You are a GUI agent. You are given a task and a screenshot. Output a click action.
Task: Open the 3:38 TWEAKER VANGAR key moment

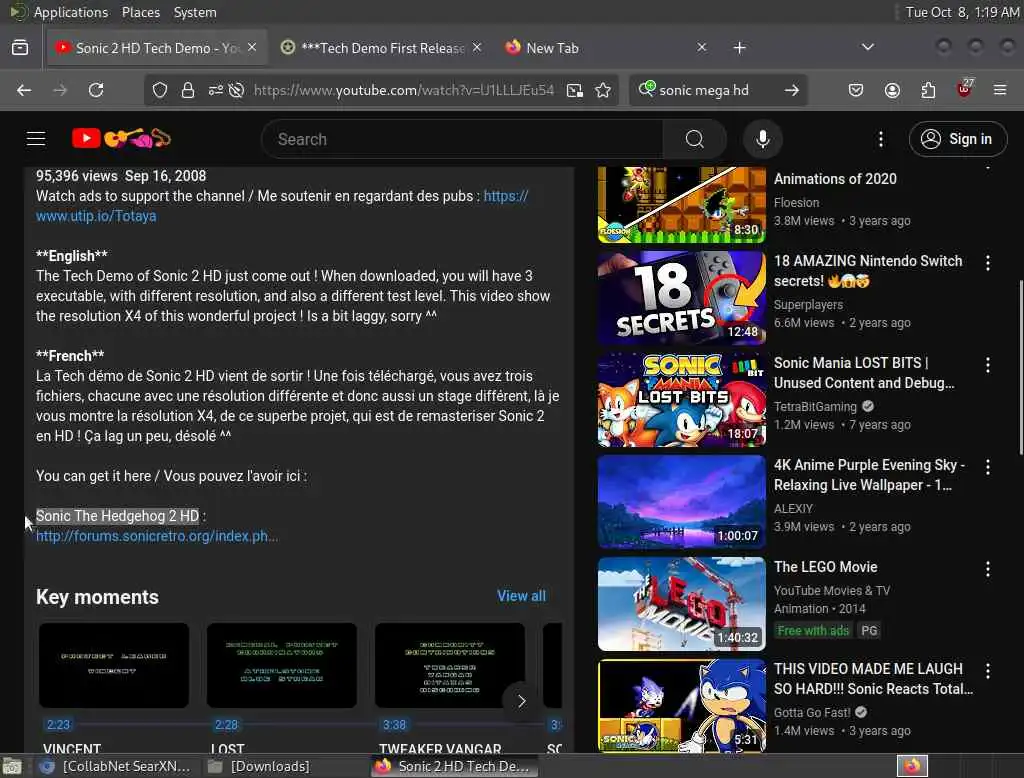[x=449, y=665]
